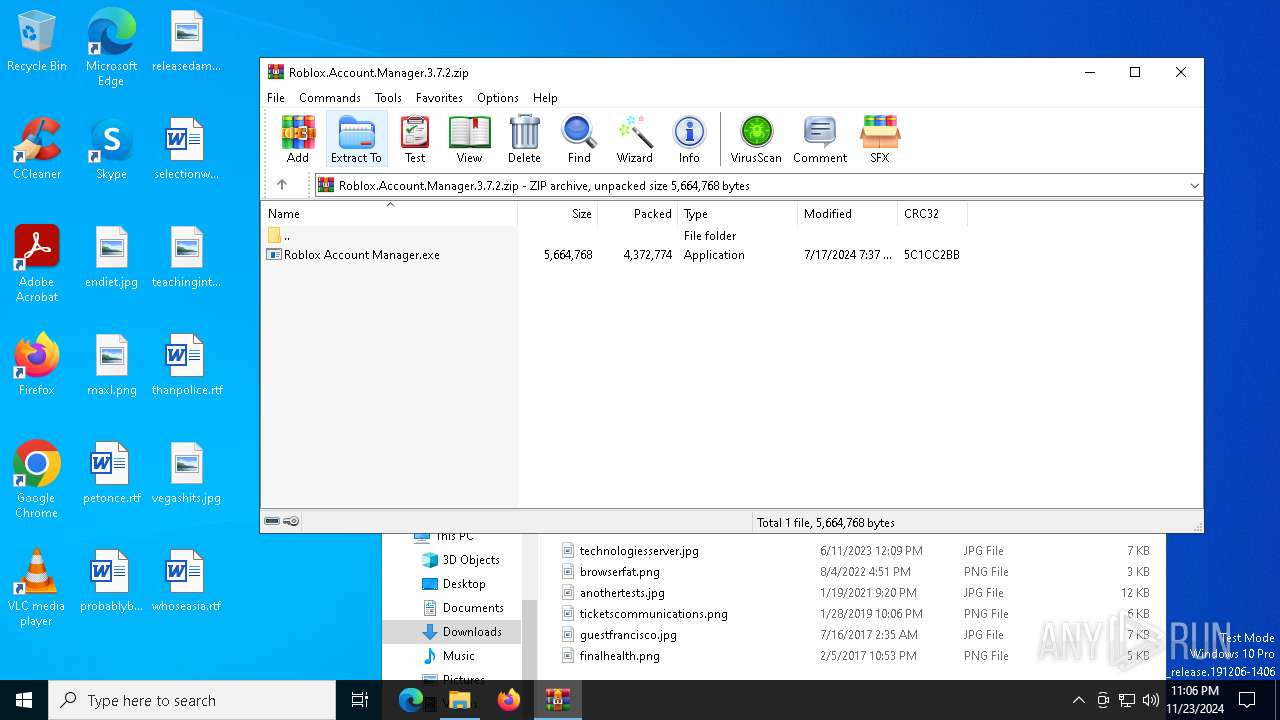The width and height of the screenshot is (1280, 720).
Task: Click the taskbar search box
Action: pyautogui.click(x=192, y=700)
